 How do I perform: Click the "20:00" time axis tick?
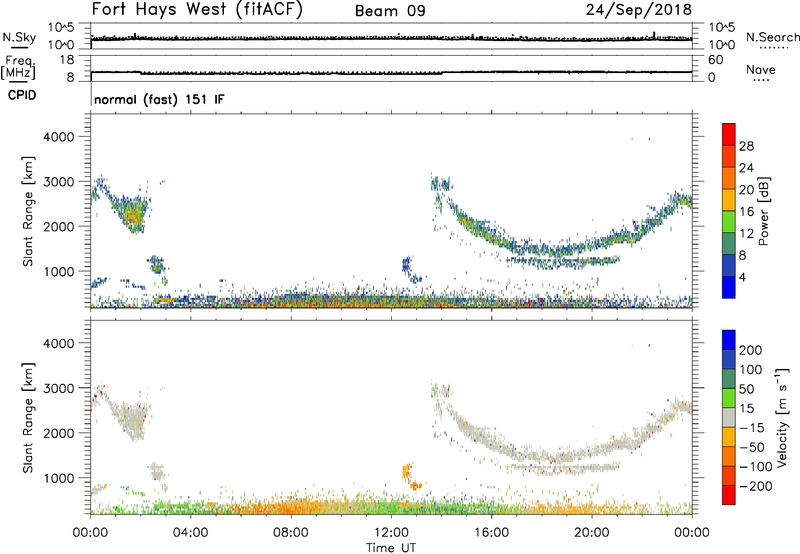pyautogui.click(x=591, y=533)
